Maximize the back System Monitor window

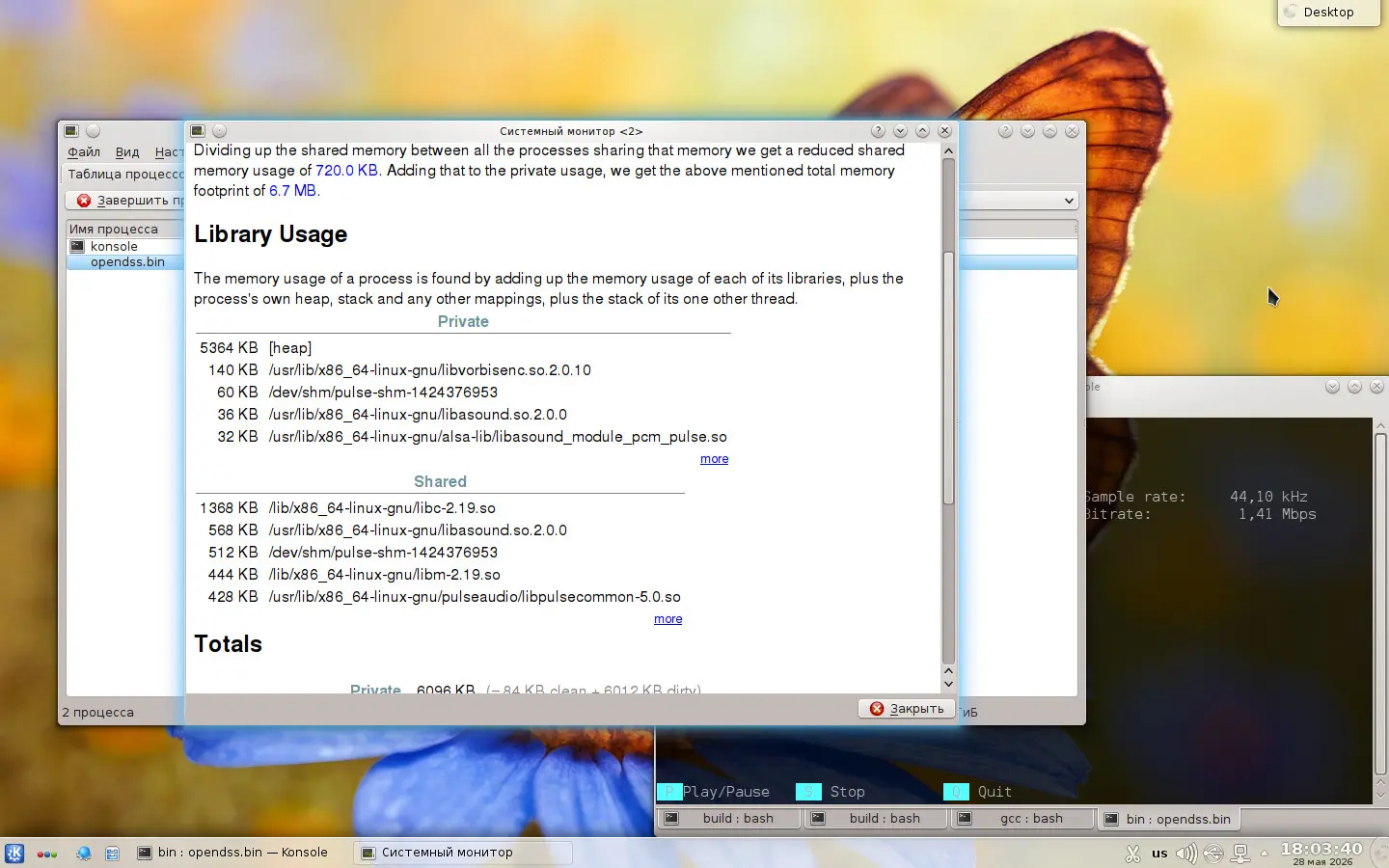coord(1049,131)
